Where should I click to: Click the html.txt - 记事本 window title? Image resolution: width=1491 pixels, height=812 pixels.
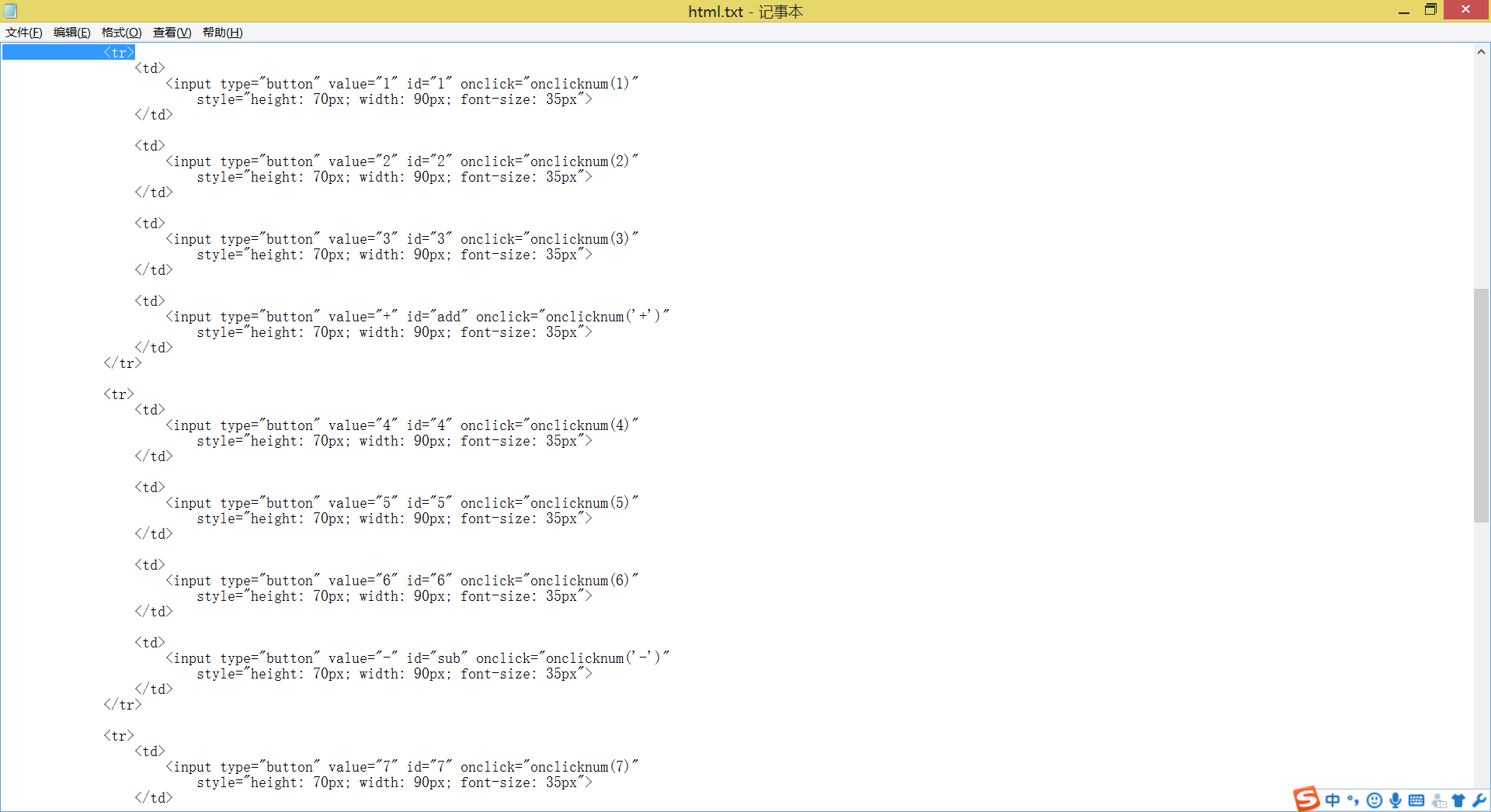coord(745,12)
